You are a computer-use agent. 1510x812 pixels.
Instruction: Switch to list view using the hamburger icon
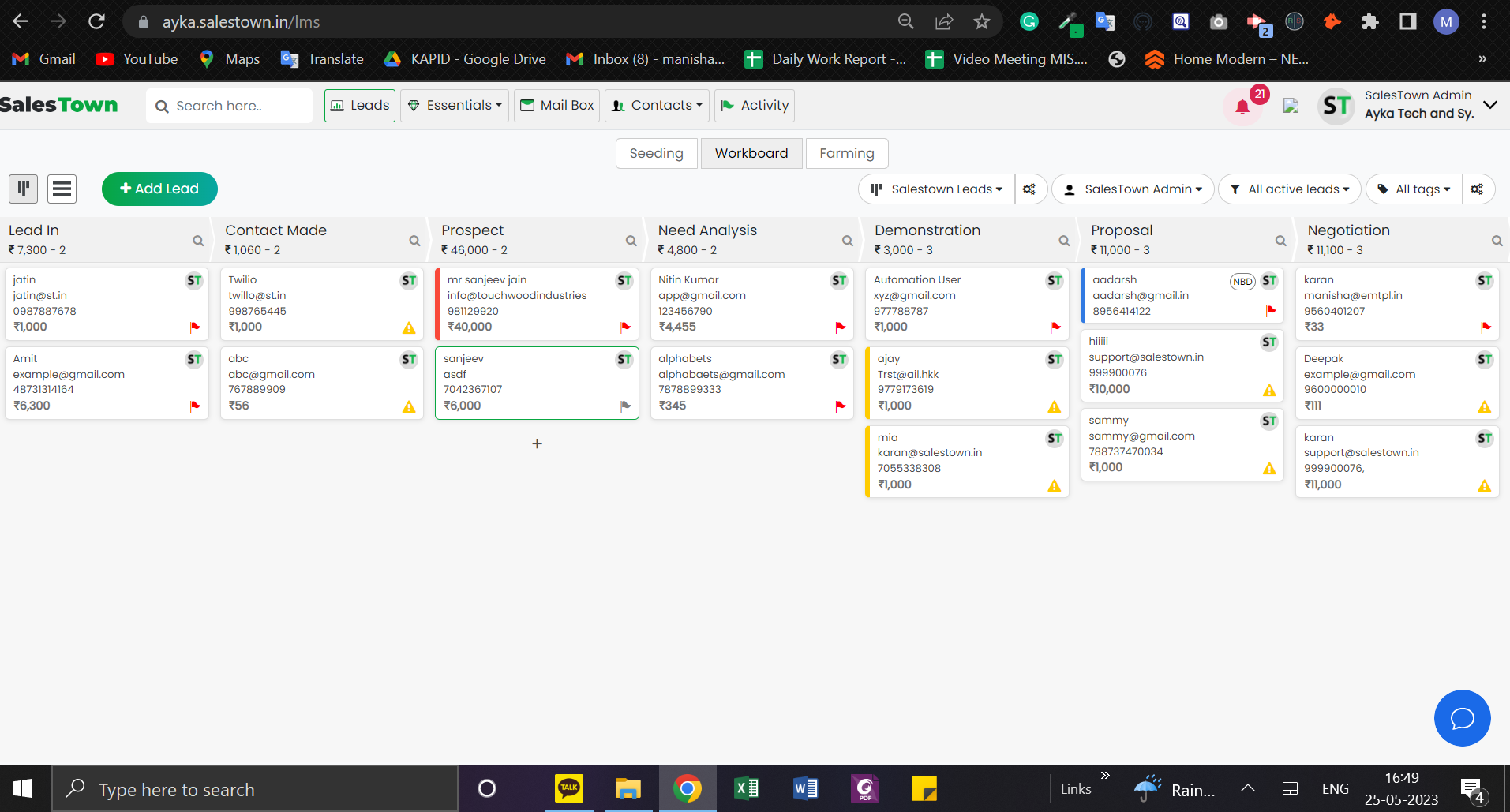point(62,189)
